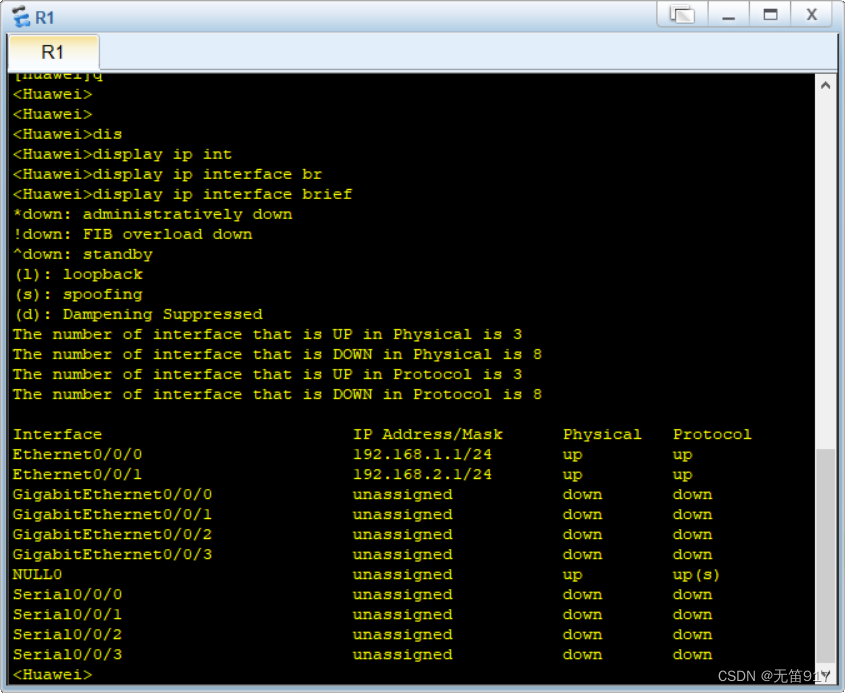Click GigabitEthernet0/0/3 interface name
The width and height of the screenshot is (845, 693).
112,555
